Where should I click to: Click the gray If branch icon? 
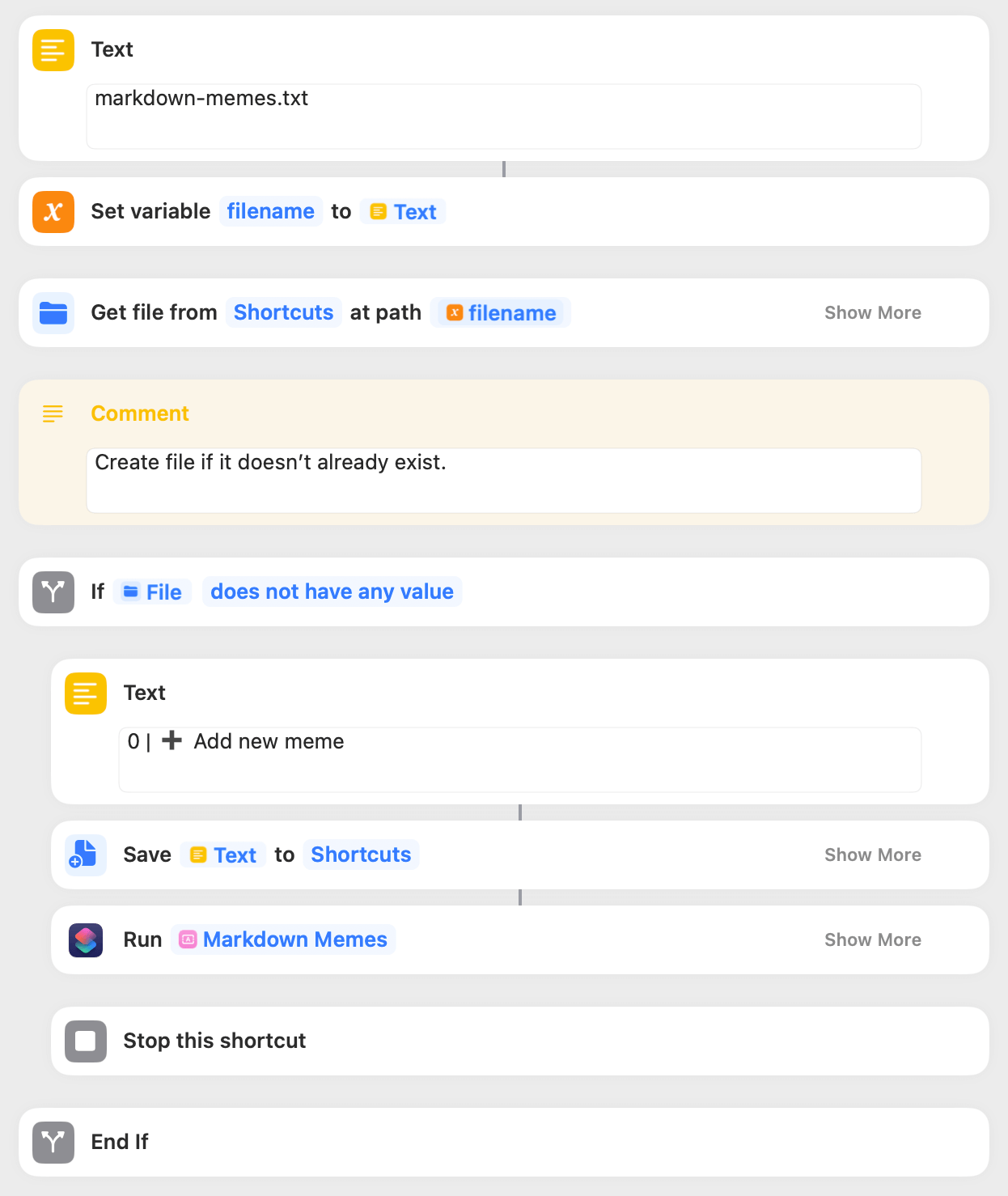pos(53,592)
